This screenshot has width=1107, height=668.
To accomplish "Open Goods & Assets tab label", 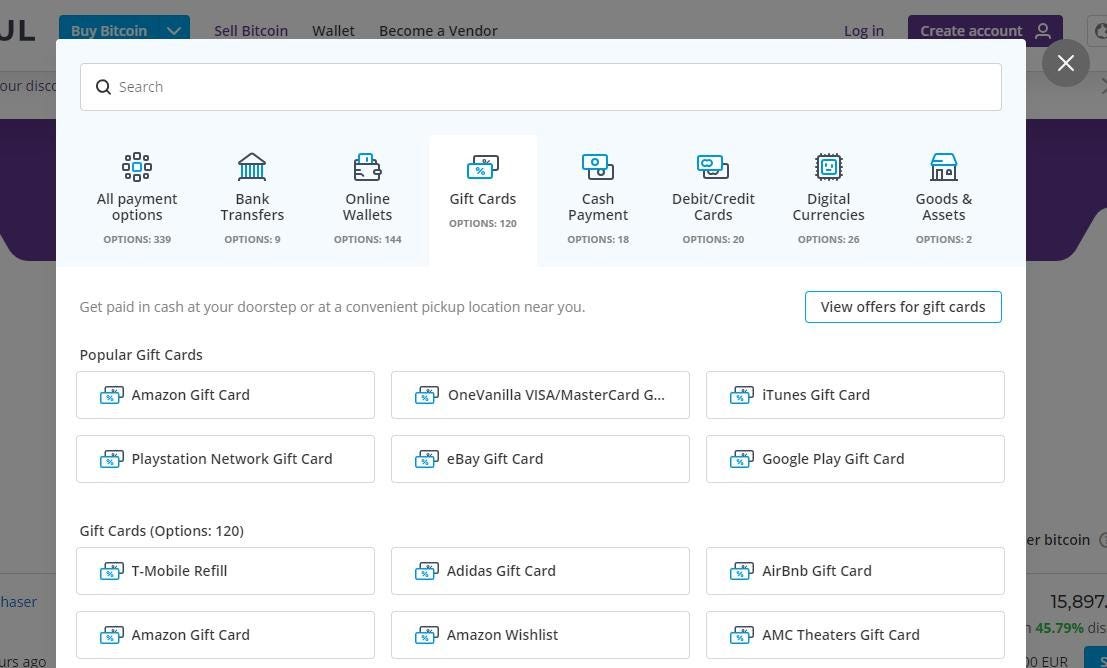I will click(944, 207).
